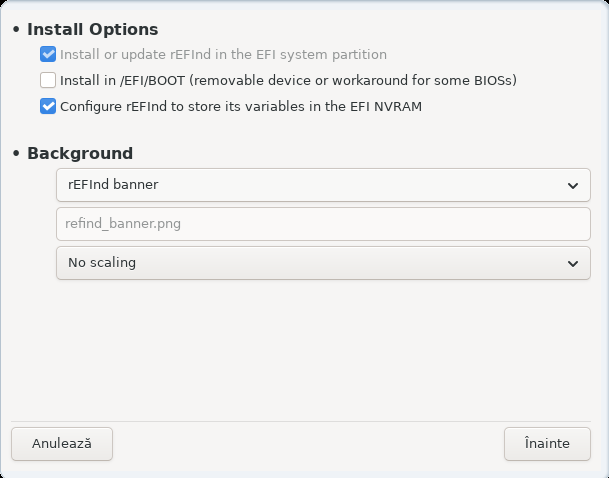Click the empty box before Install in /EFI/BOOT
Image resolution: width=609 pixels, height=478 pixels.
click(x=48, y=80)
